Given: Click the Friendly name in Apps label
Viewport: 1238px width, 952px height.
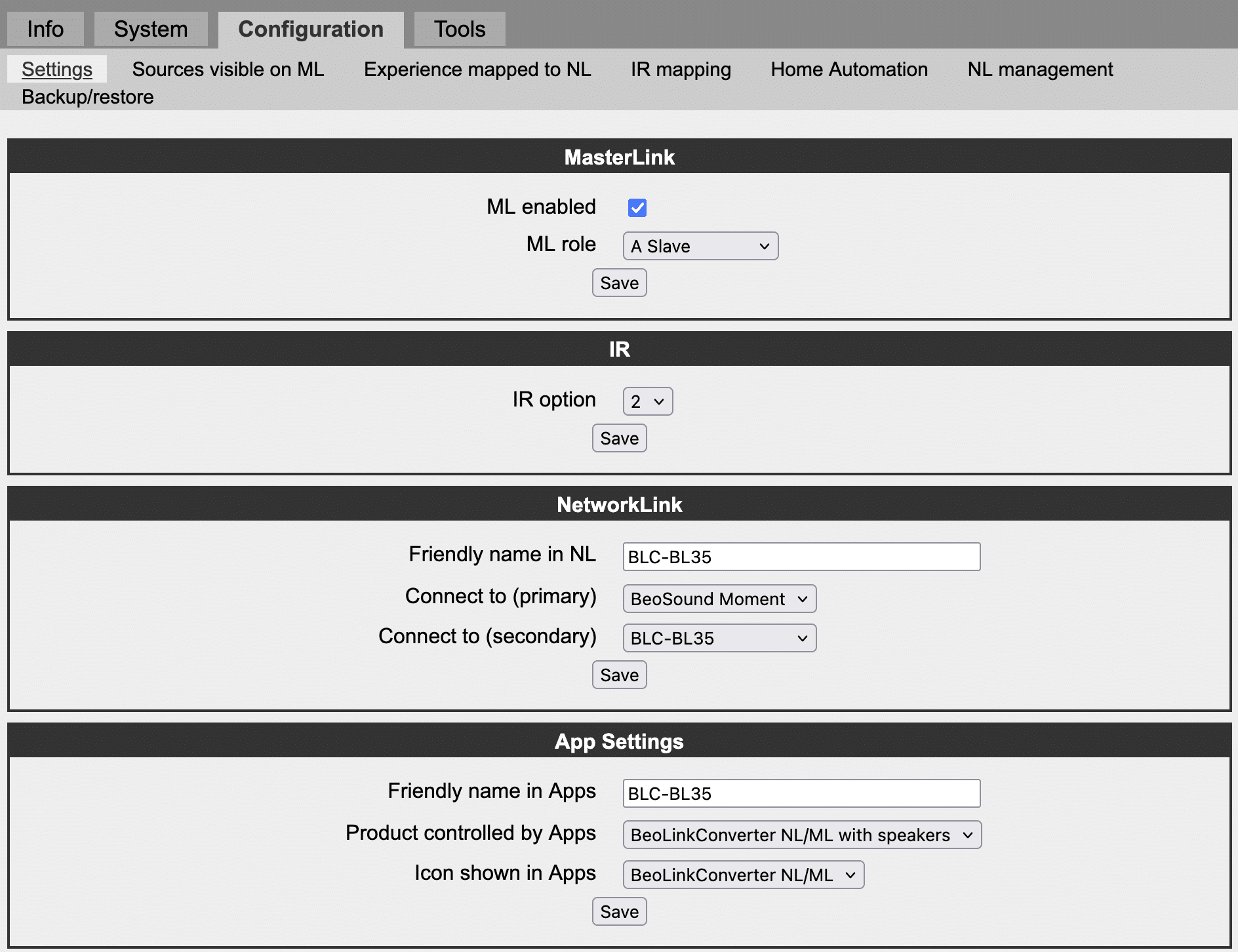Looking at the screenshot, I should click(492, 791).
